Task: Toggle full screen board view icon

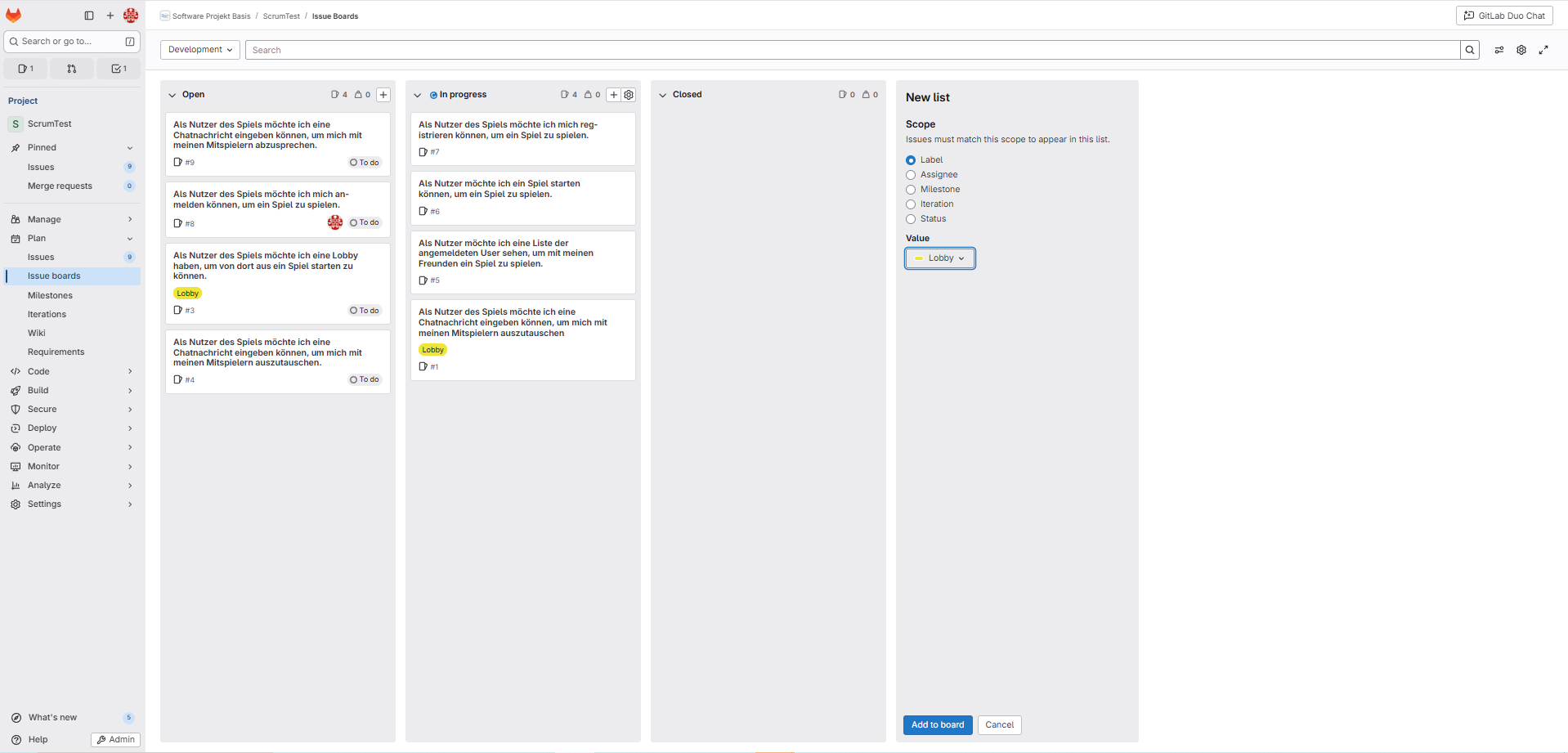Action: (x=1543, y=50)
